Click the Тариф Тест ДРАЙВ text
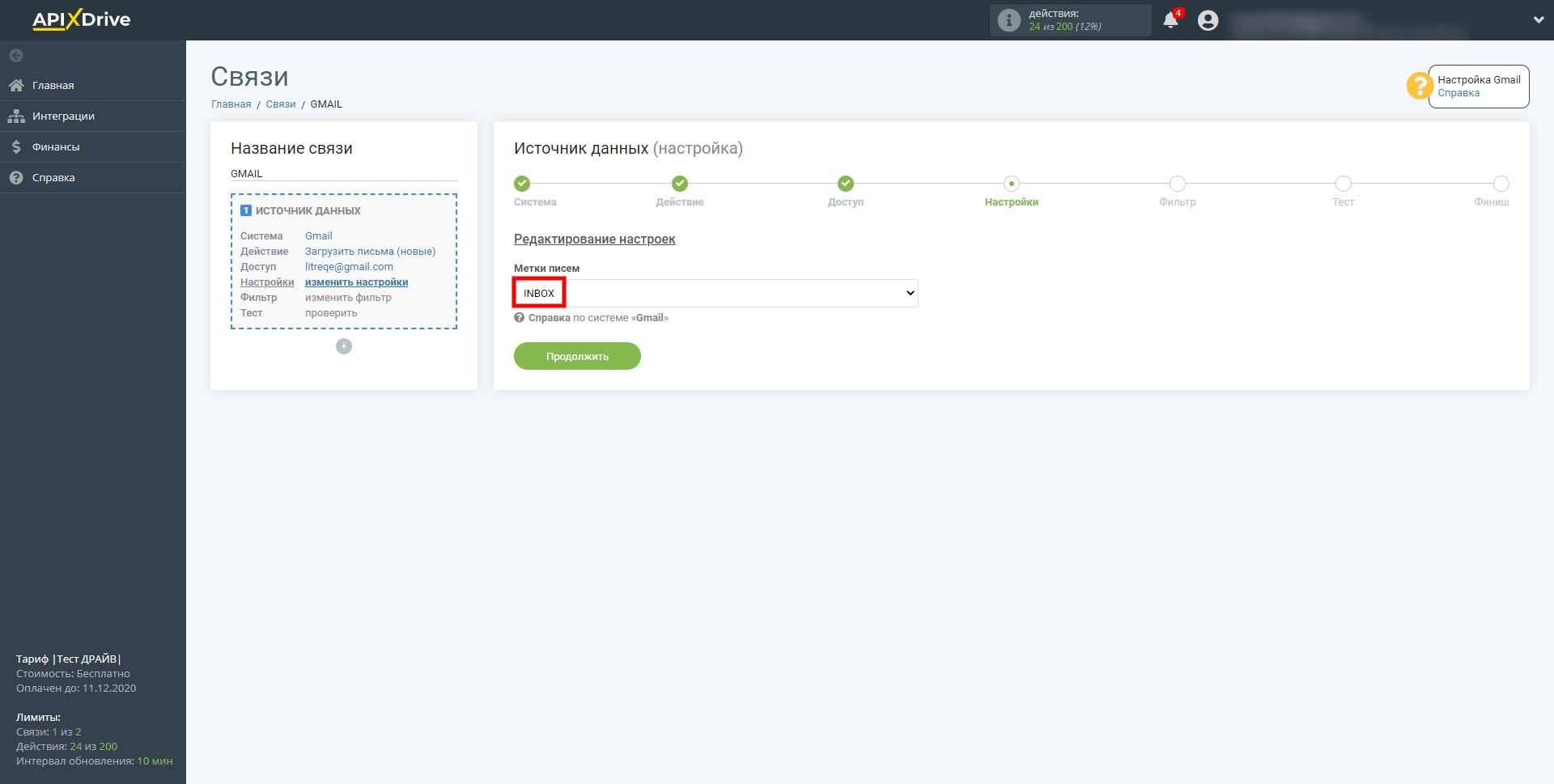1554x784 pixels. [69, 659]
